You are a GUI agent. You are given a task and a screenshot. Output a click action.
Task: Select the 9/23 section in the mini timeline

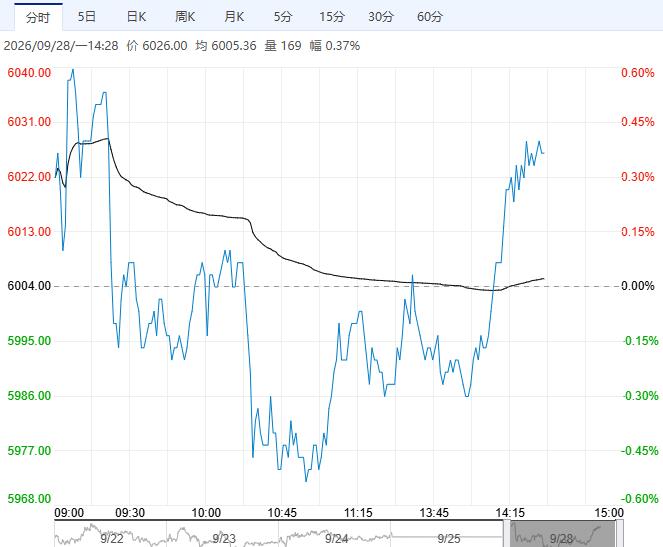pyautogui.click(x=224, y=539)
